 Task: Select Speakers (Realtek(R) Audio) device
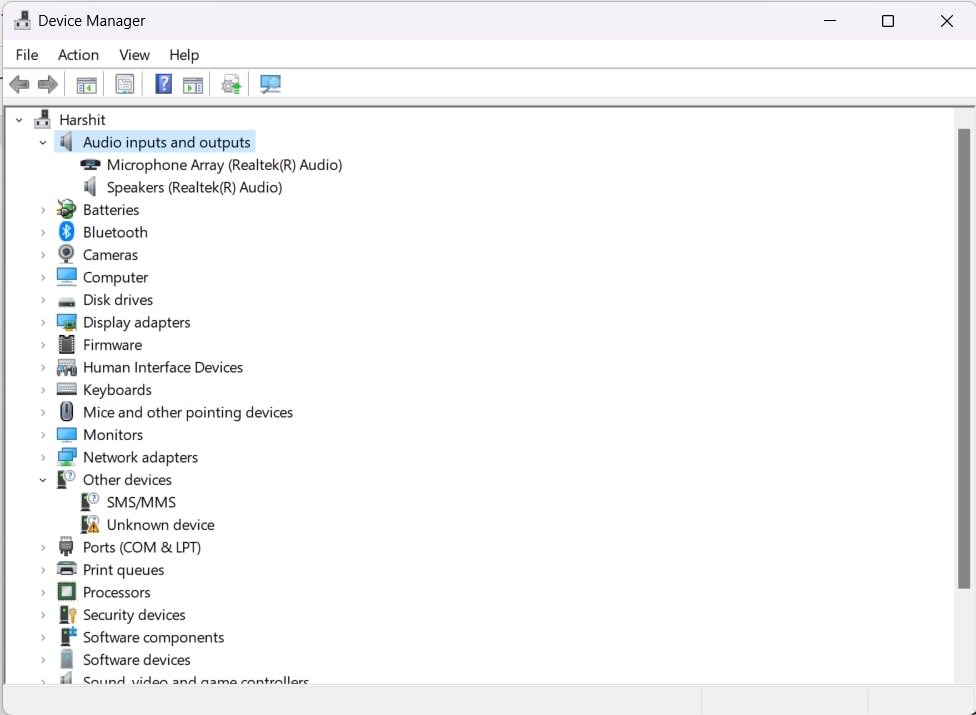click(x=194, y=188)
